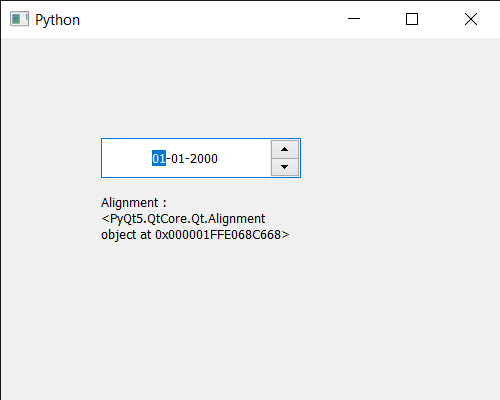
Task: Decrease the date with the down arrow
Action: [x=285, y=167]
